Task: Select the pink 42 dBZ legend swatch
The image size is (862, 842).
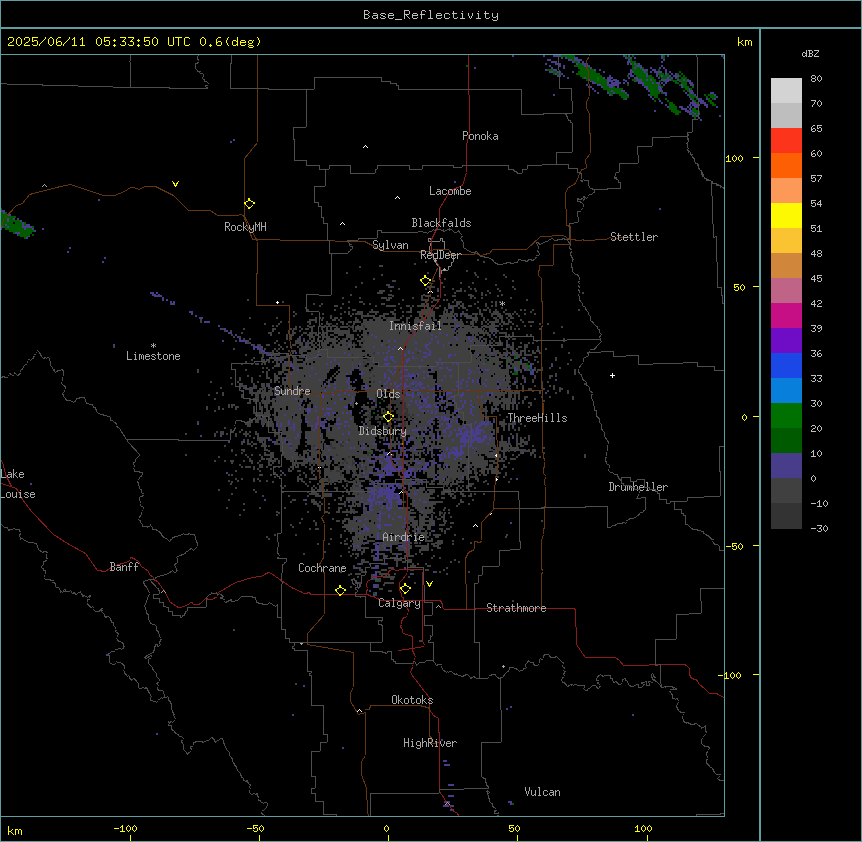Action: coord(786,291)
